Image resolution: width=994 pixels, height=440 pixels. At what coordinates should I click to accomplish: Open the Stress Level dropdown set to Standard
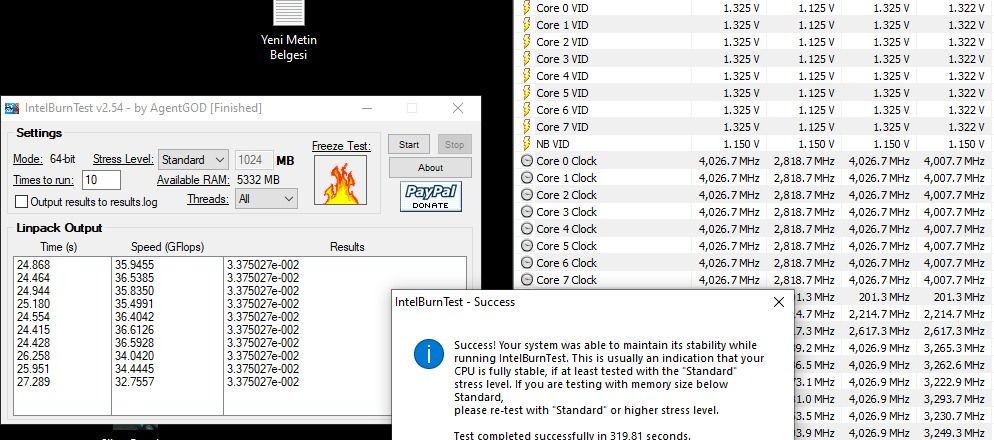coord(193,160)
